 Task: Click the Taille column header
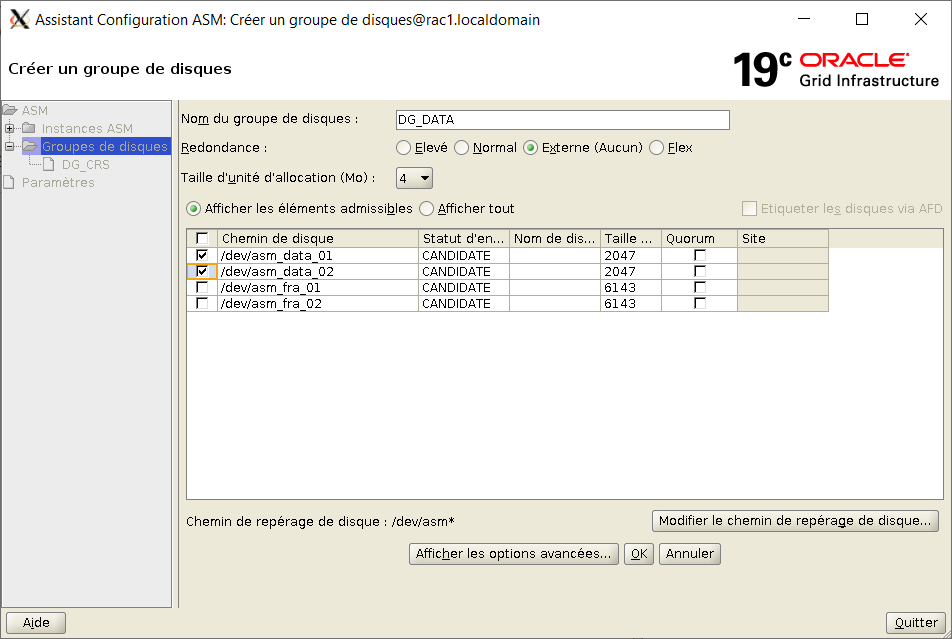(630, 239)
